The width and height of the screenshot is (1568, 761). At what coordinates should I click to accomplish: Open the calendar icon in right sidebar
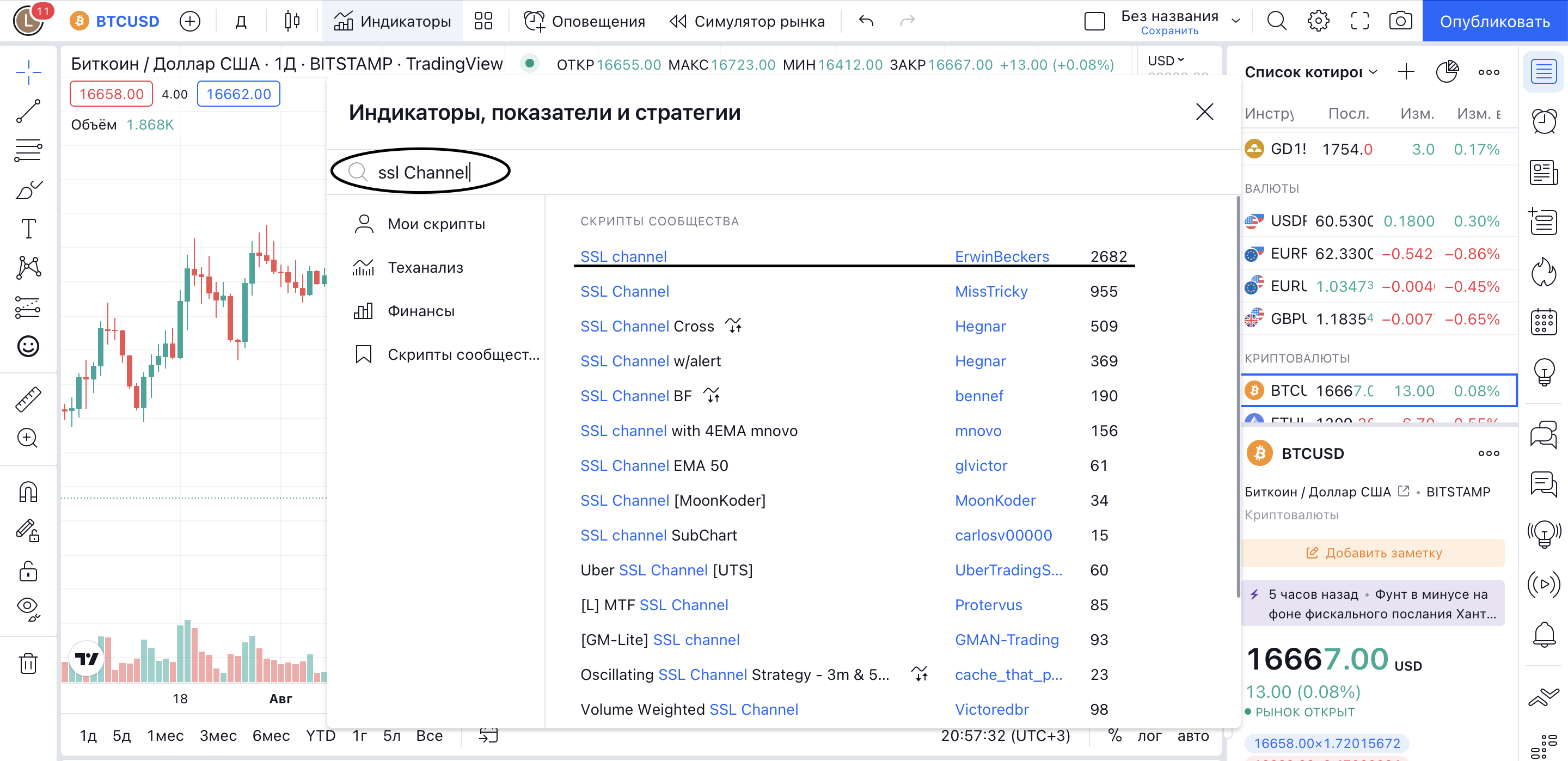click(x=1543, y=322)
